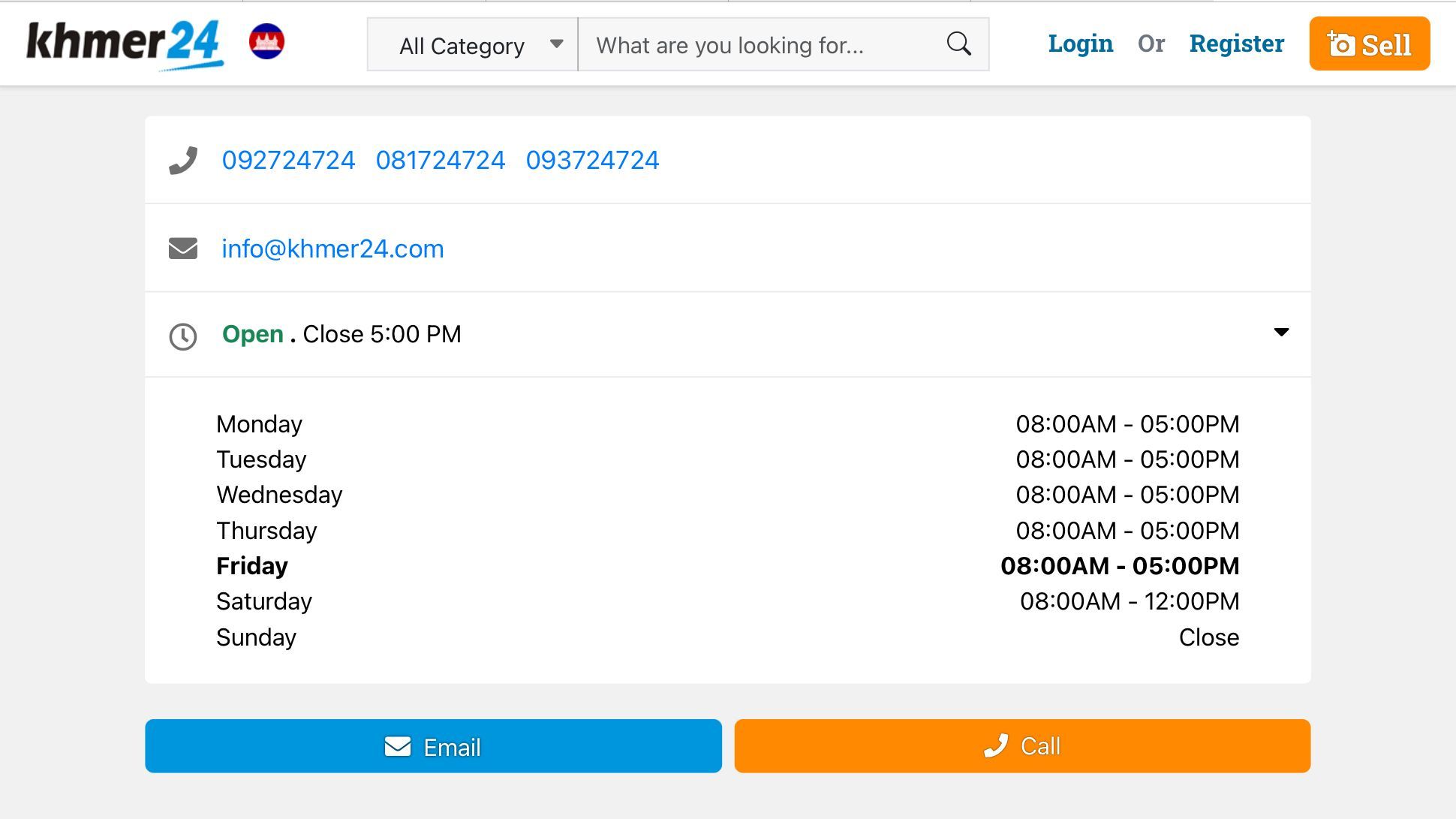Dial phone number 092724724

click(x=288, y=160)
